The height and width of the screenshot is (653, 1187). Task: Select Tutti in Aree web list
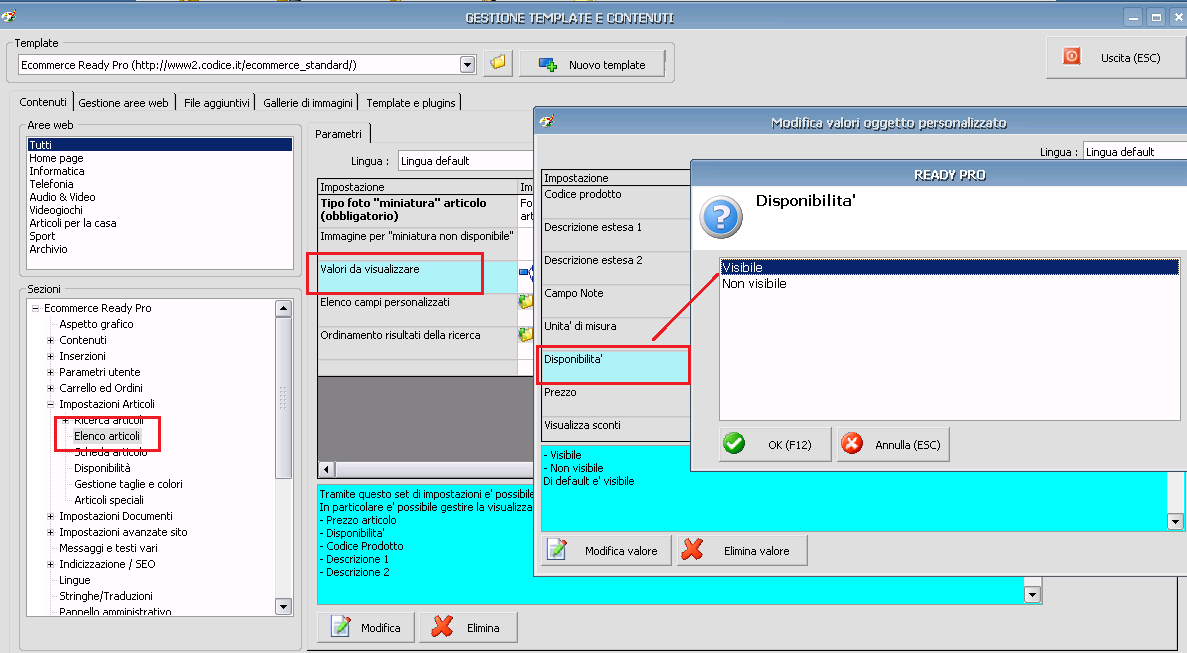click(160, 145)
